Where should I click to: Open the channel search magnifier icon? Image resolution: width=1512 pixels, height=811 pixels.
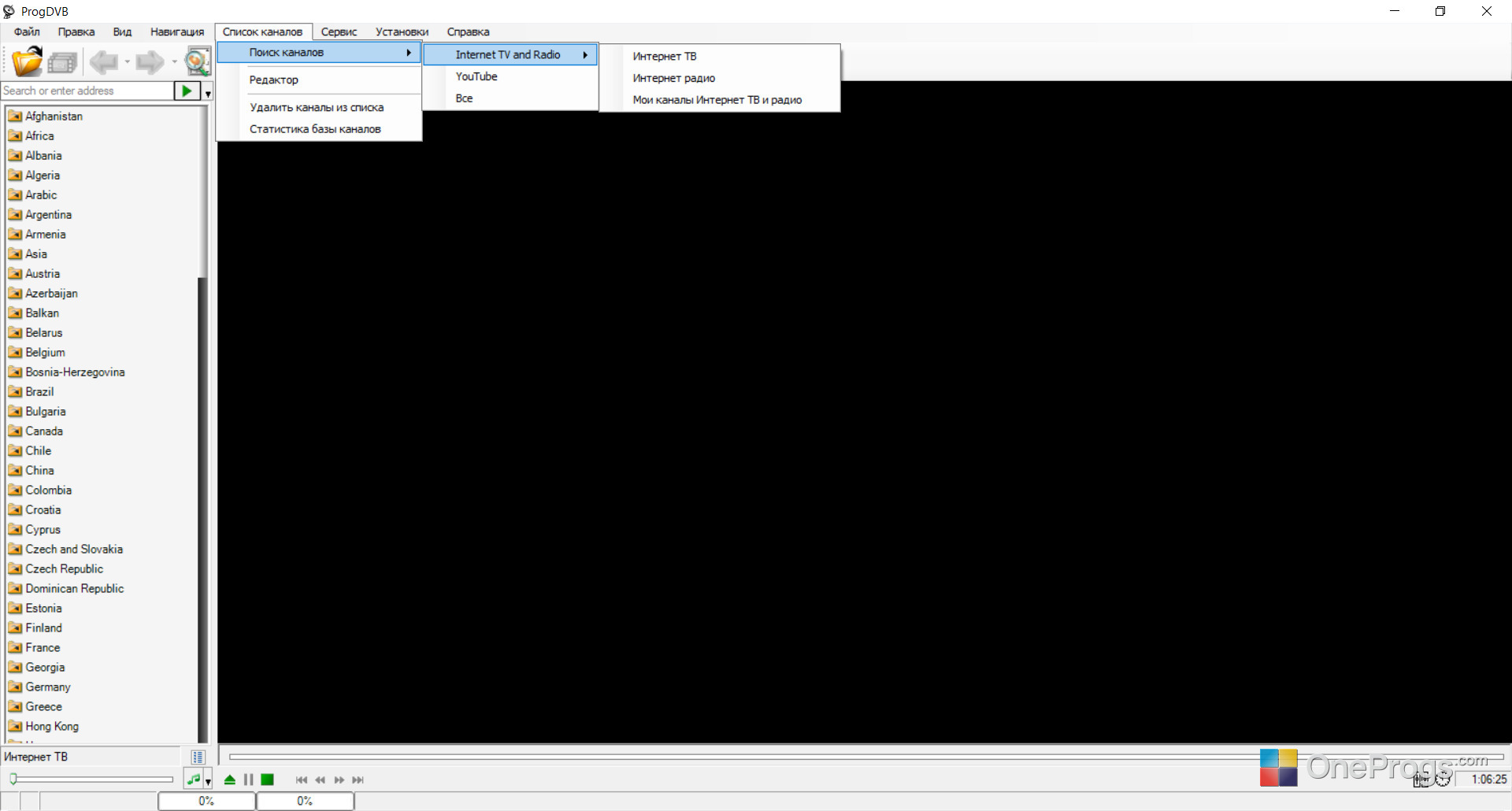pyautogui.click(x=197, y=61)
